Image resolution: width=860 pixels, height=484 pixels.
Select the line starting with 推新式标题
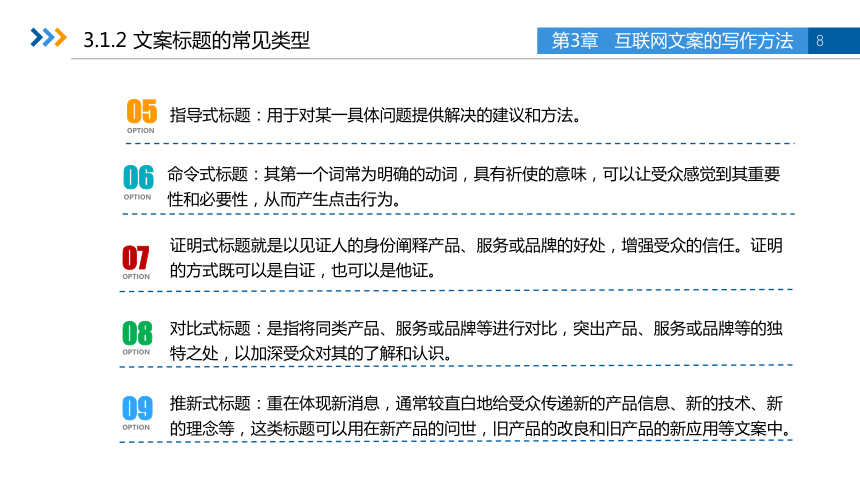(476, 403)
